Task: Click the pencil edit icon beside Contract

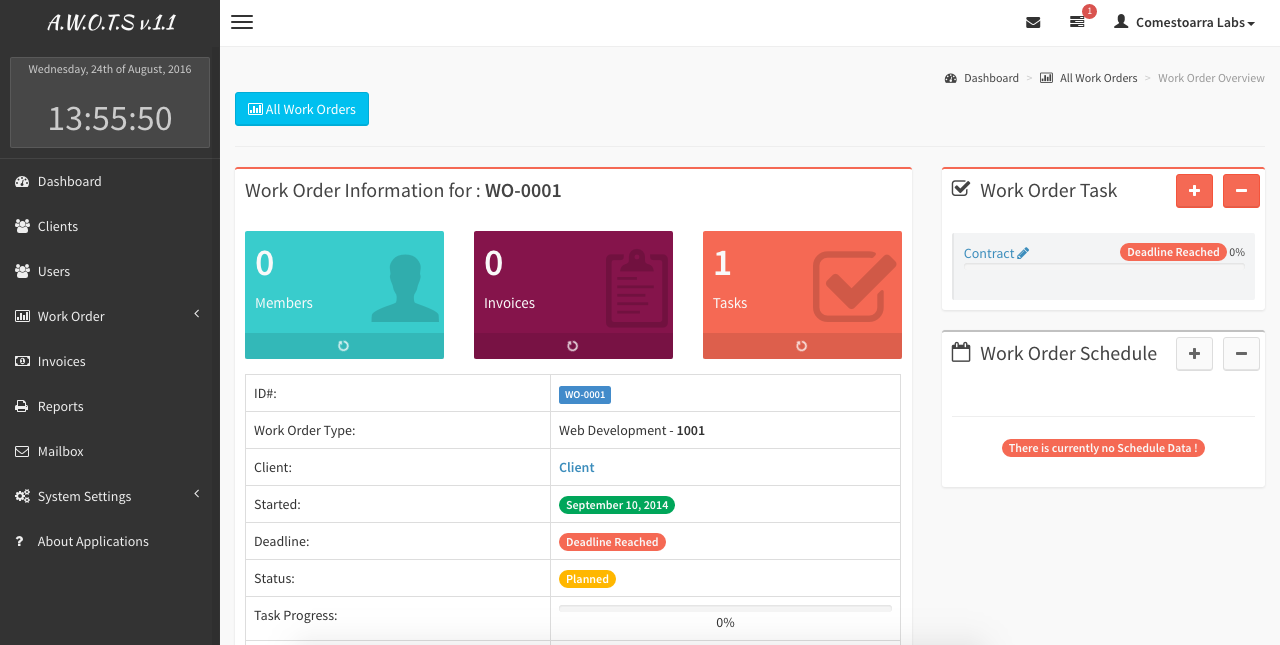Action: pyautogui.click(x=1023, y=254)
